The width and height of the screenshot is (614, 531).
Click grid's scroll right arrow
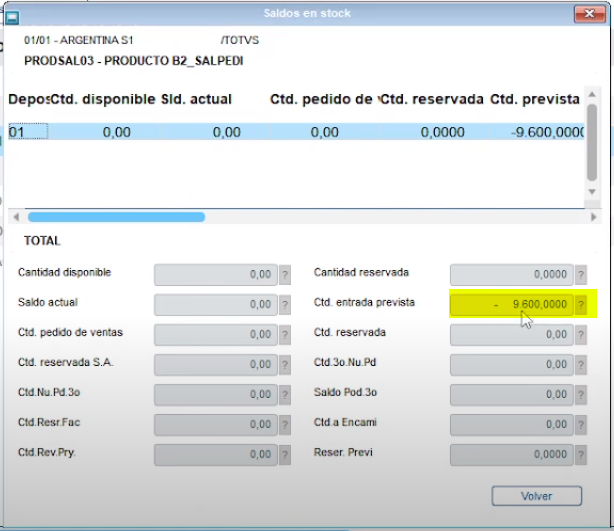click(593, 217)
